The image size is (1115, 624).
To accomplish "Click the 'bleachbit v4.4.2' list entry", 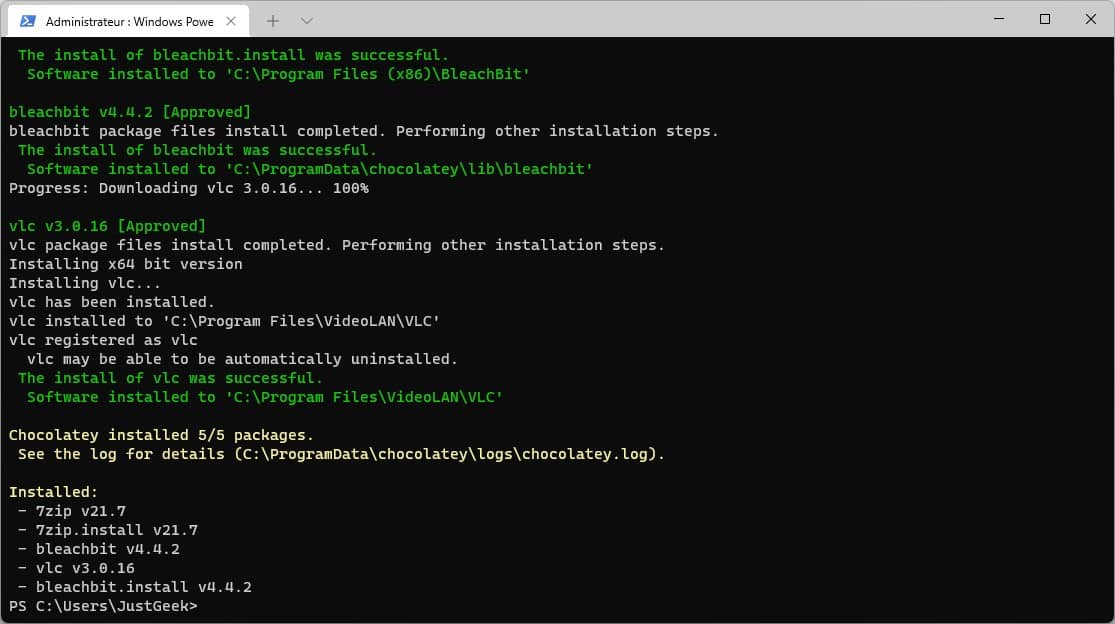I will pyautogui.click(x=99, y=549).
